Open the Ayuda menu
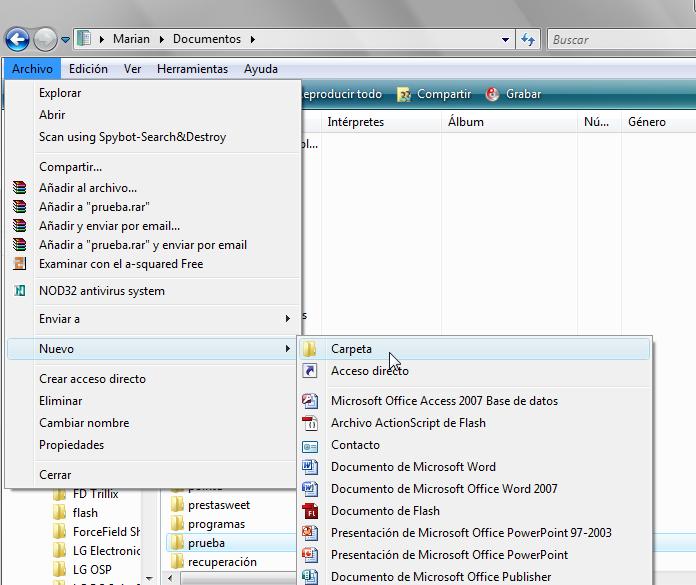The height and width of the screenshot is (585, 696). click(x=261, y=69)
